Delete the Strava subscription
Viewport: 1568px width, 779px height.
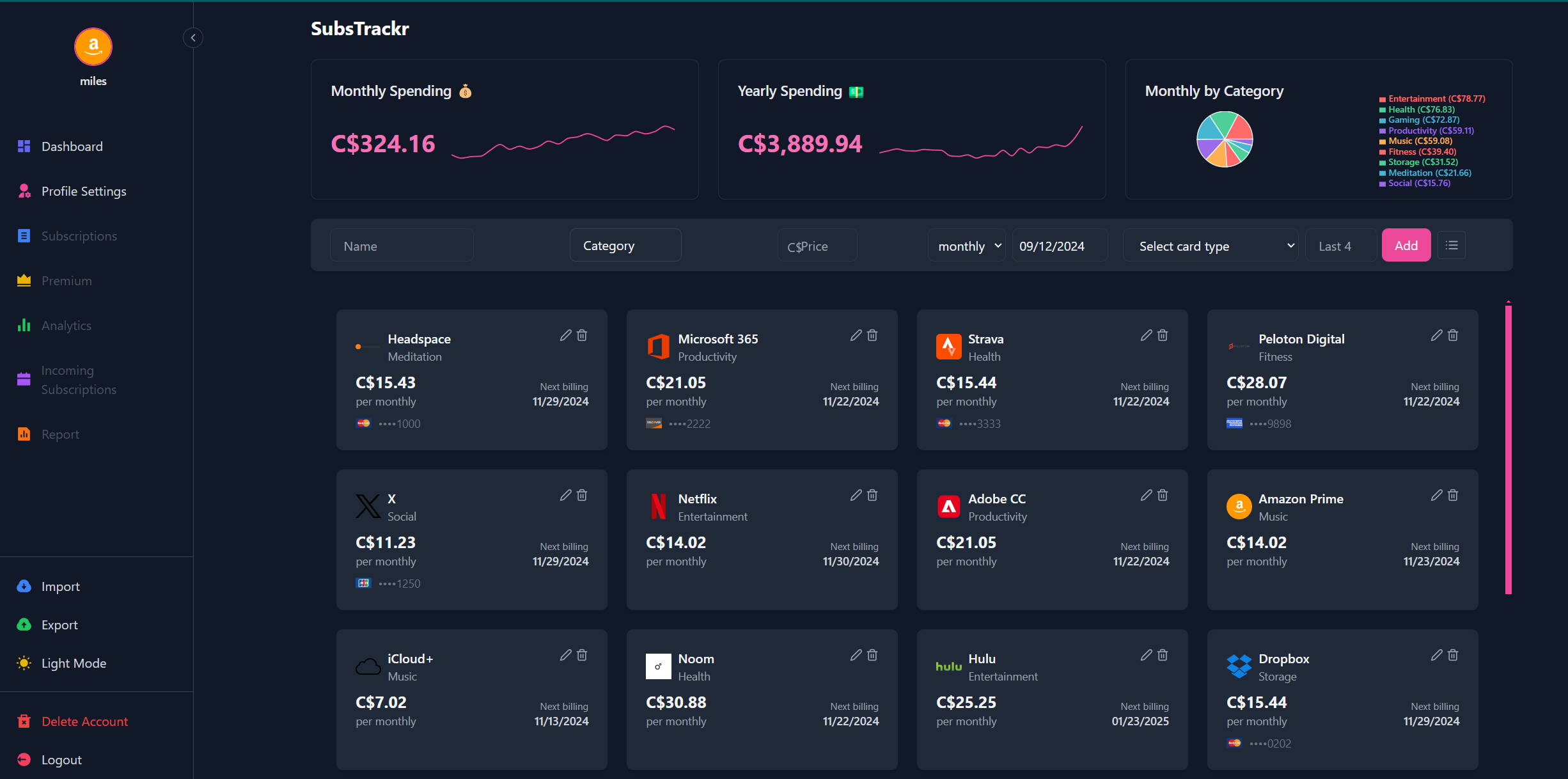tap(1163, 335)
